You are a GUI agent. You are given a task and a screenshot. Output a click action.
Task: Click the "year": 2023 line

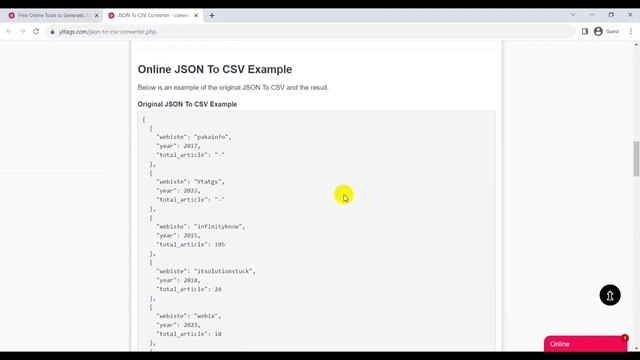[x=178, y=325]
